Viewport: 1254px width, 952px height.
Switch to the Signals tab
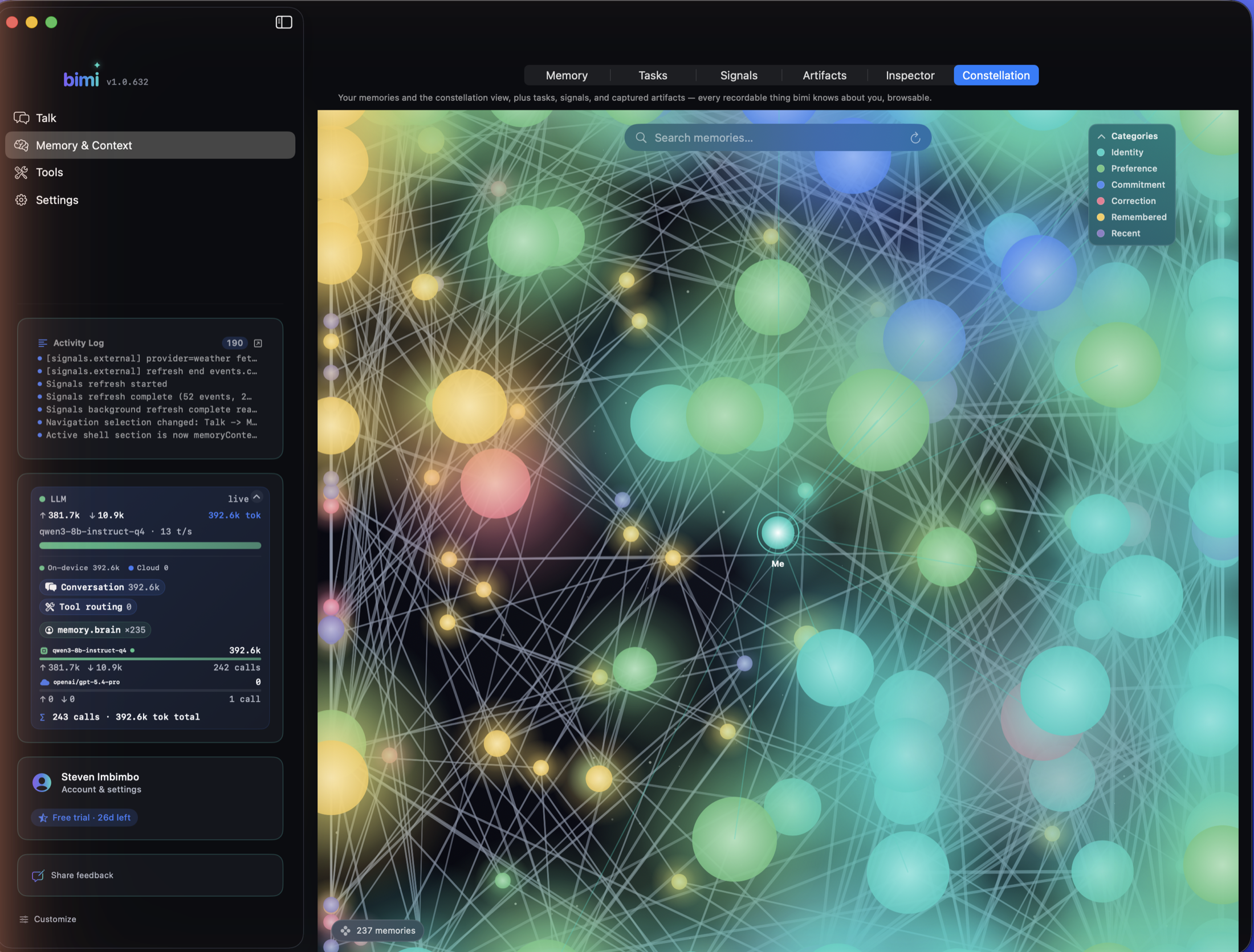[739, 75]
